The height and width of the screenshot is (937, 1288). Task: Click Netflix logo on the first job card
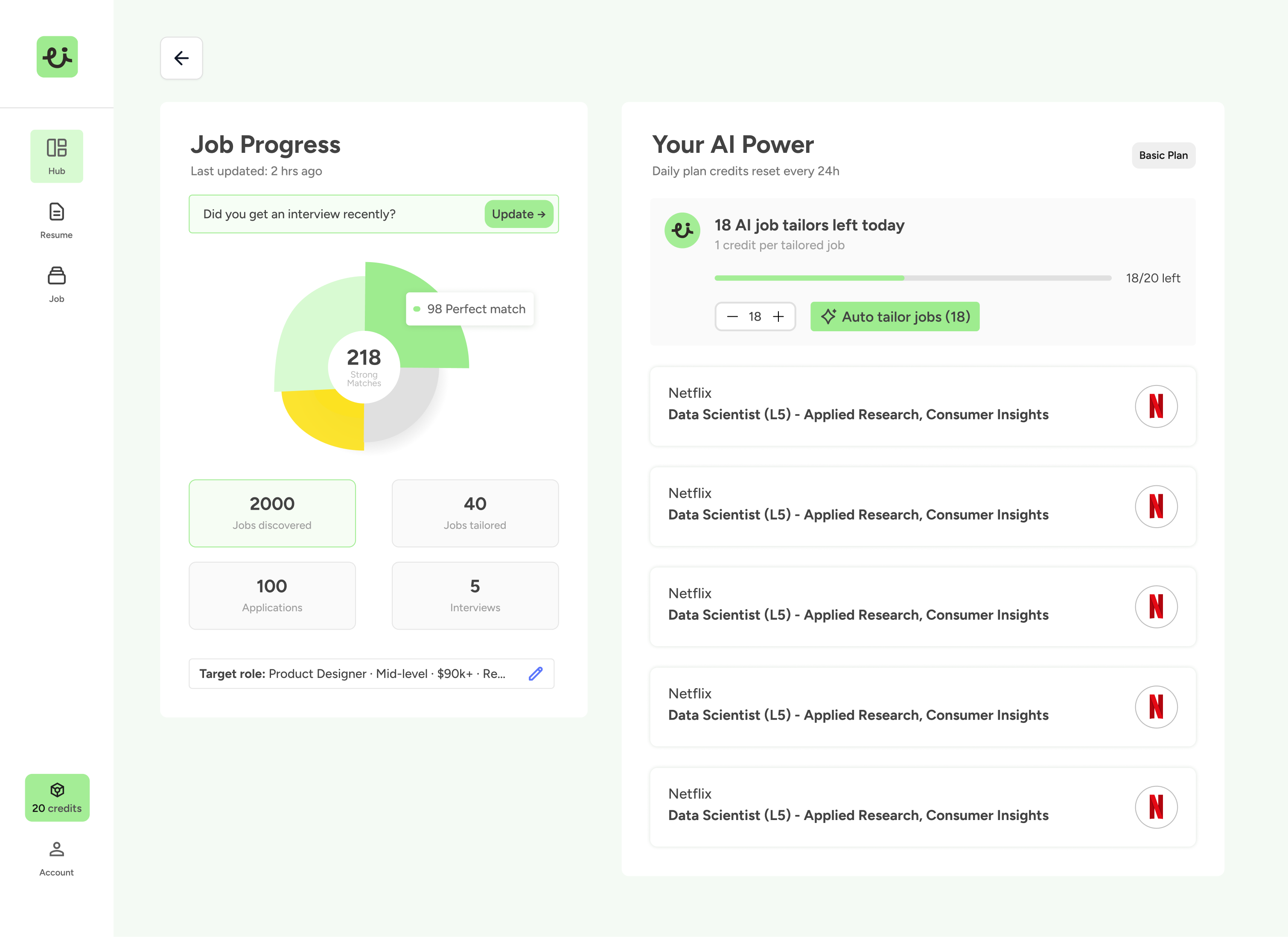click(x=1156, y=406)
